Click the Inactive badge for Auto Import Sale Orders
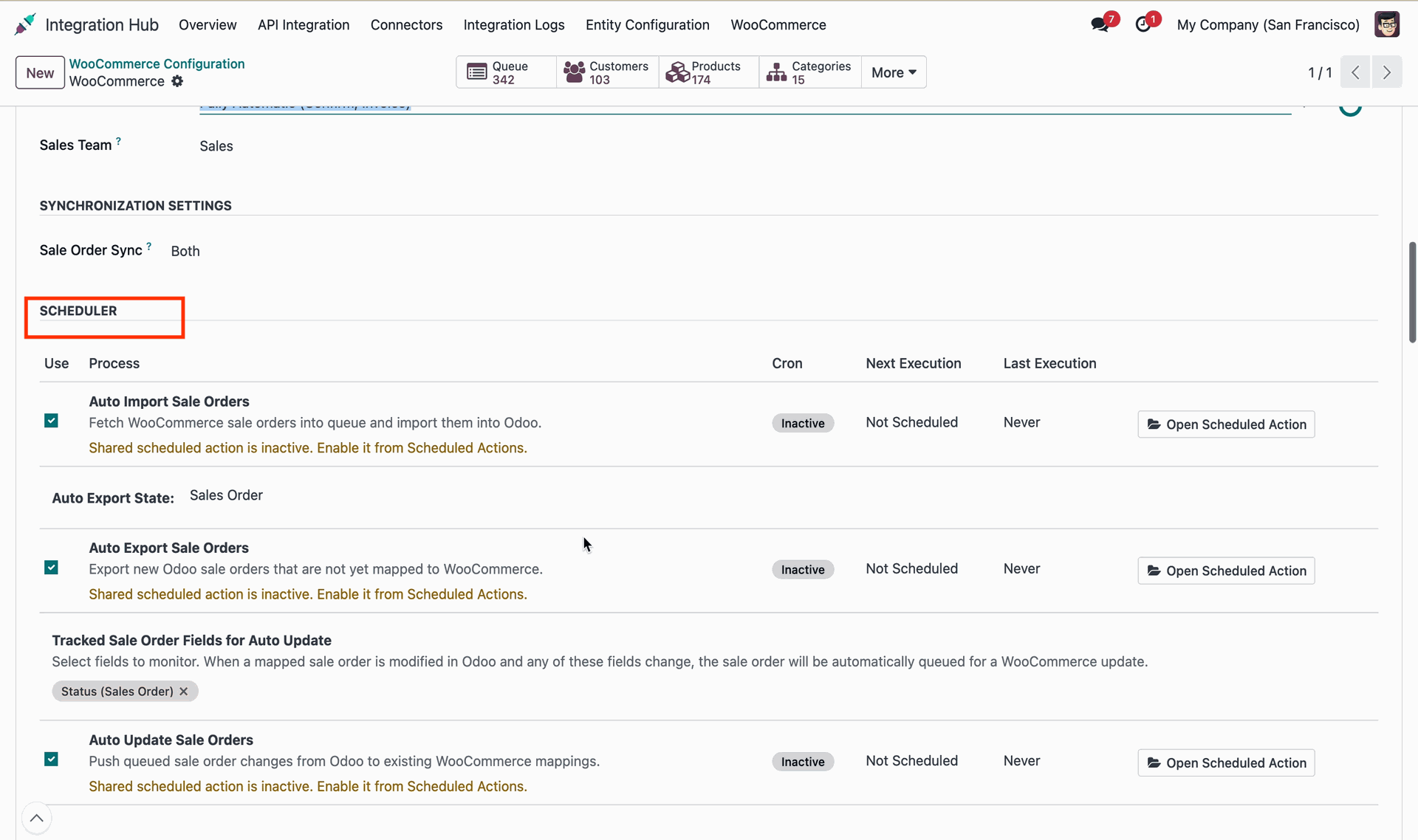 pyautogui.click(x=803, y=423)
